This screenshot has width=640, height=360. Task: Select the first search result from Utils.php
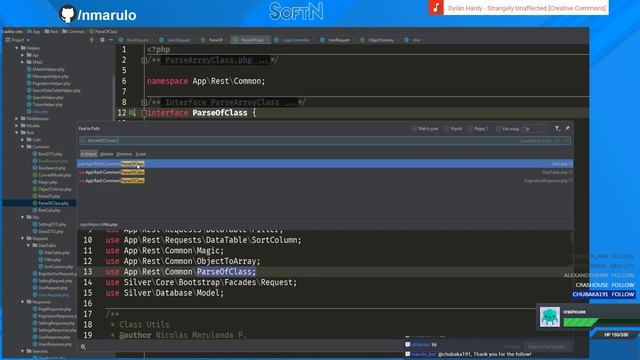click(x=325, y=164)
